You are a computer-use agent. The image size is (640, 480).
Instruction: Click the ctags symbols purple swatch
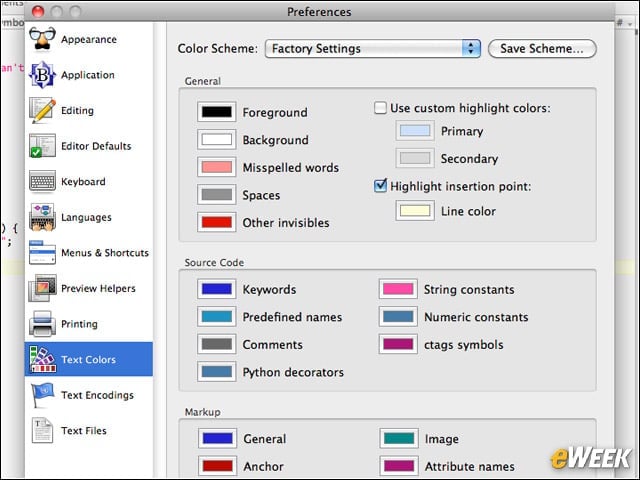point(398,344)
